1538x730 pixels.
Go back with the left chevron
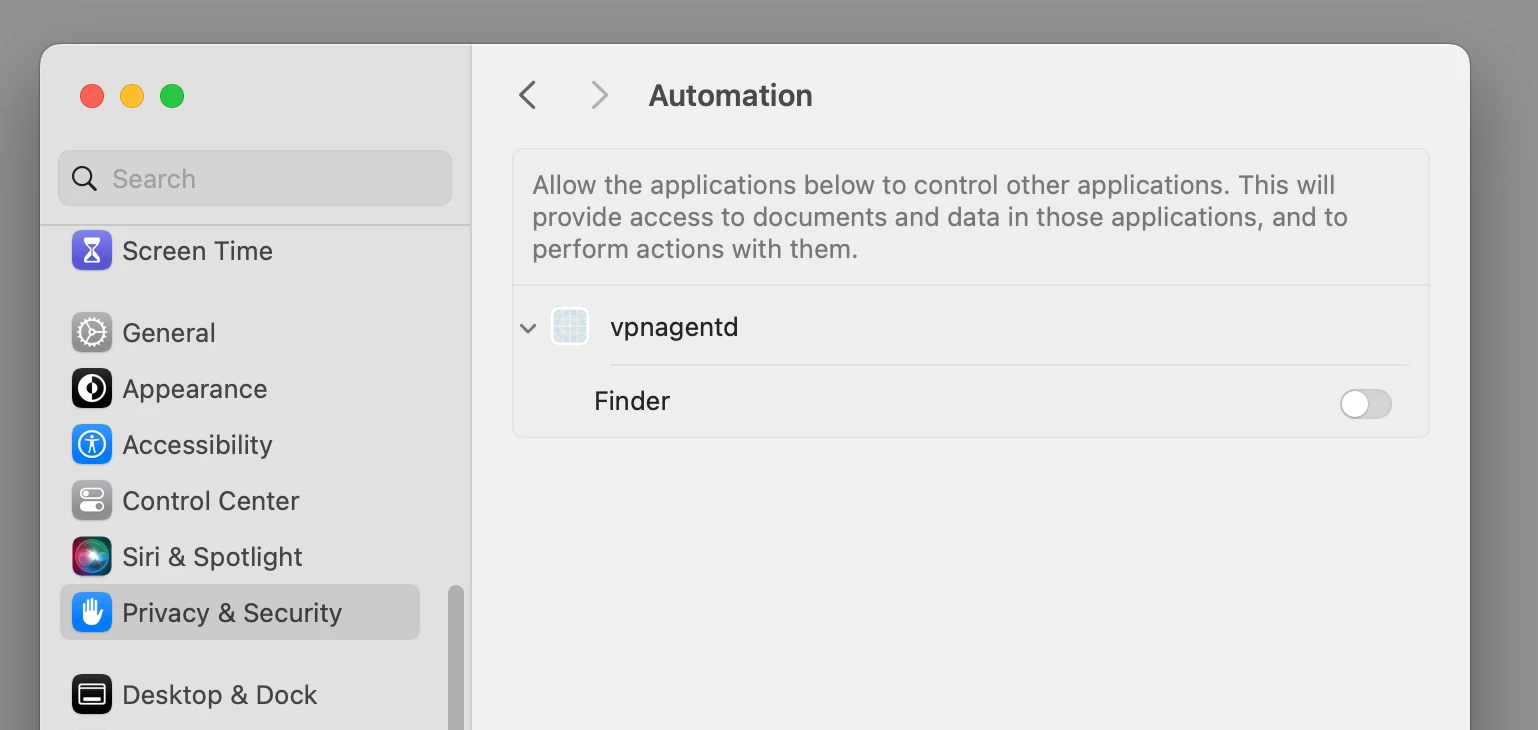tap(528, 95)
